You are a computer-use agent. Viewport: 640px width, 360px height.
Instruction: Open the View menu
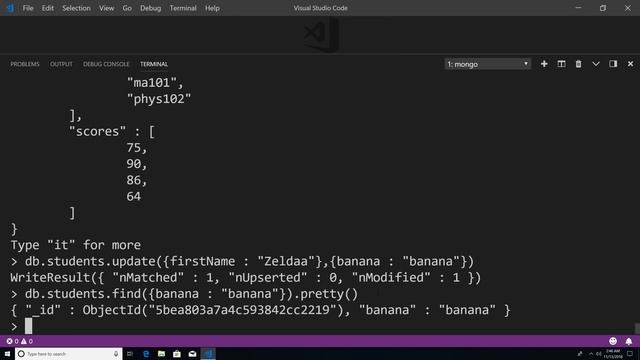[x=107, y=8]
